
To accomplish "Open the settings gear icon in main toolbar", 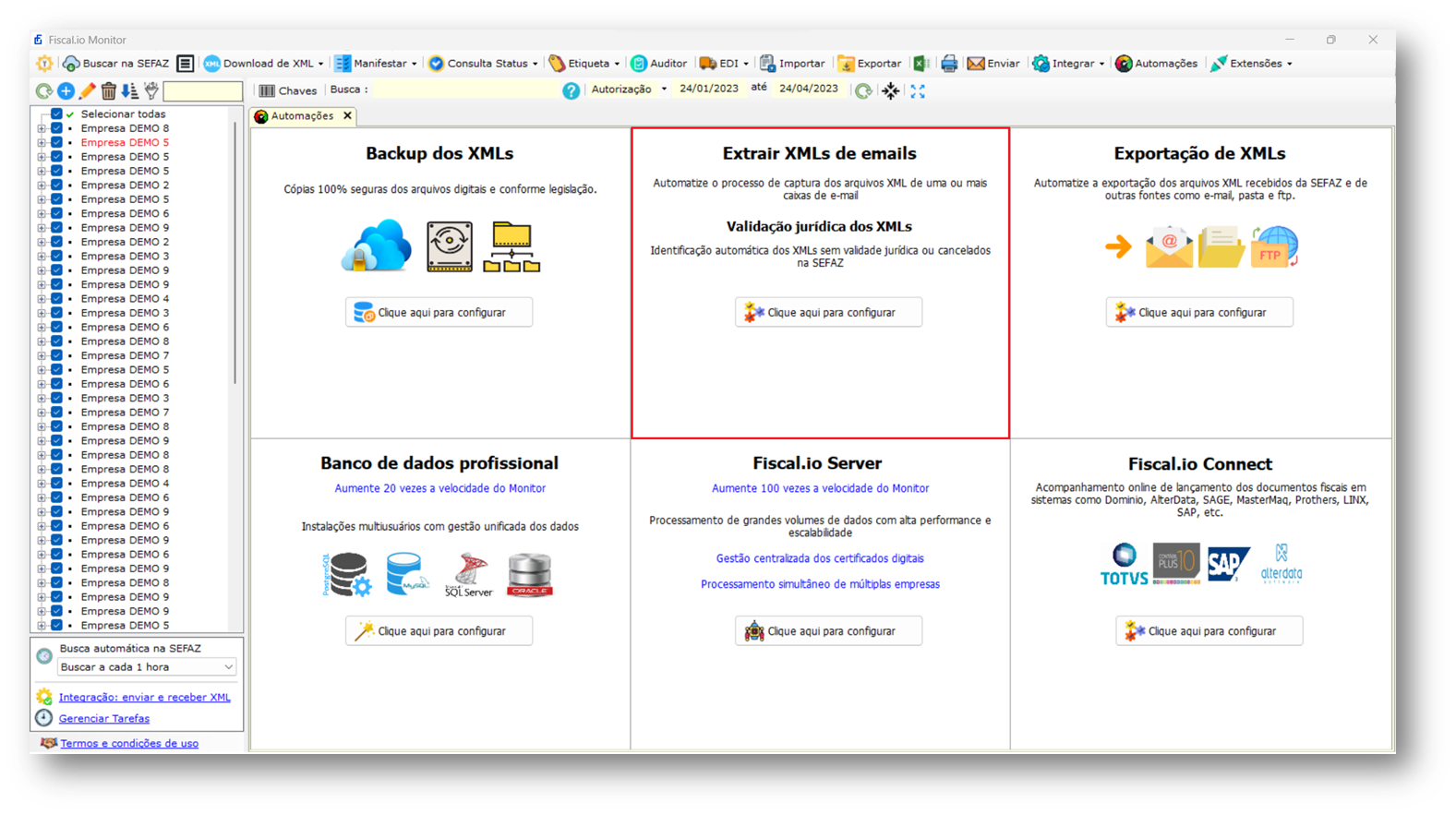I will (44, 64).
